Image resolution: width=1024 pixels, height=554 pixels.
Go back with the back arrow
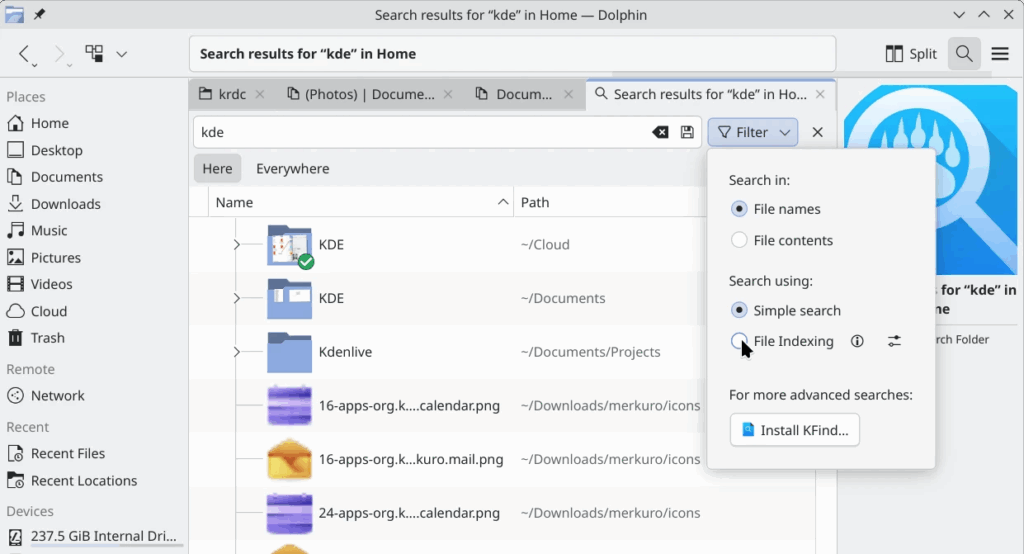pyautogui.click(x=25, y=54)
